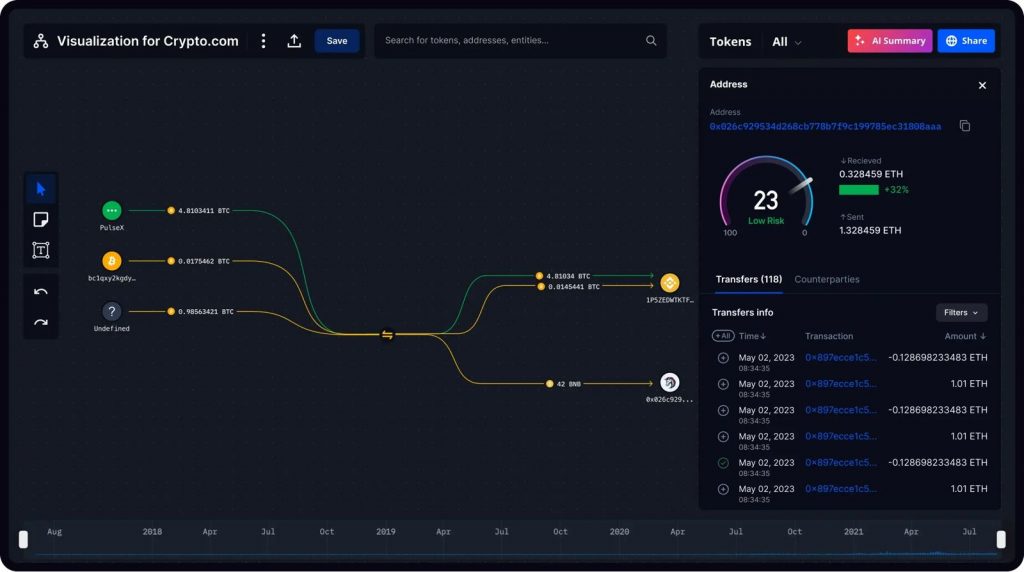Open the Filters dropdown
Viewport: 1024px width, 572px height.
(961, 313)
